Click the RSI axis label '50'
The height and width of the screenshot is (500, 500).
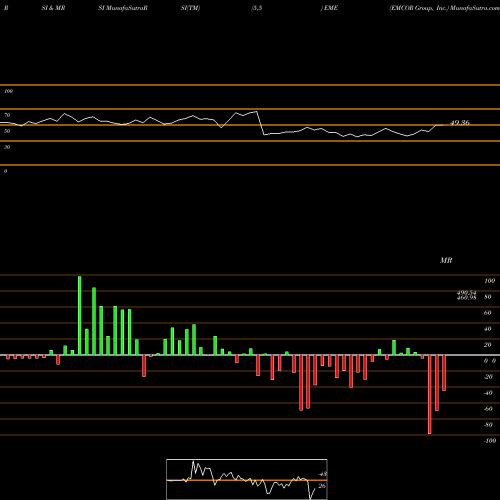[x=7, y=131]
